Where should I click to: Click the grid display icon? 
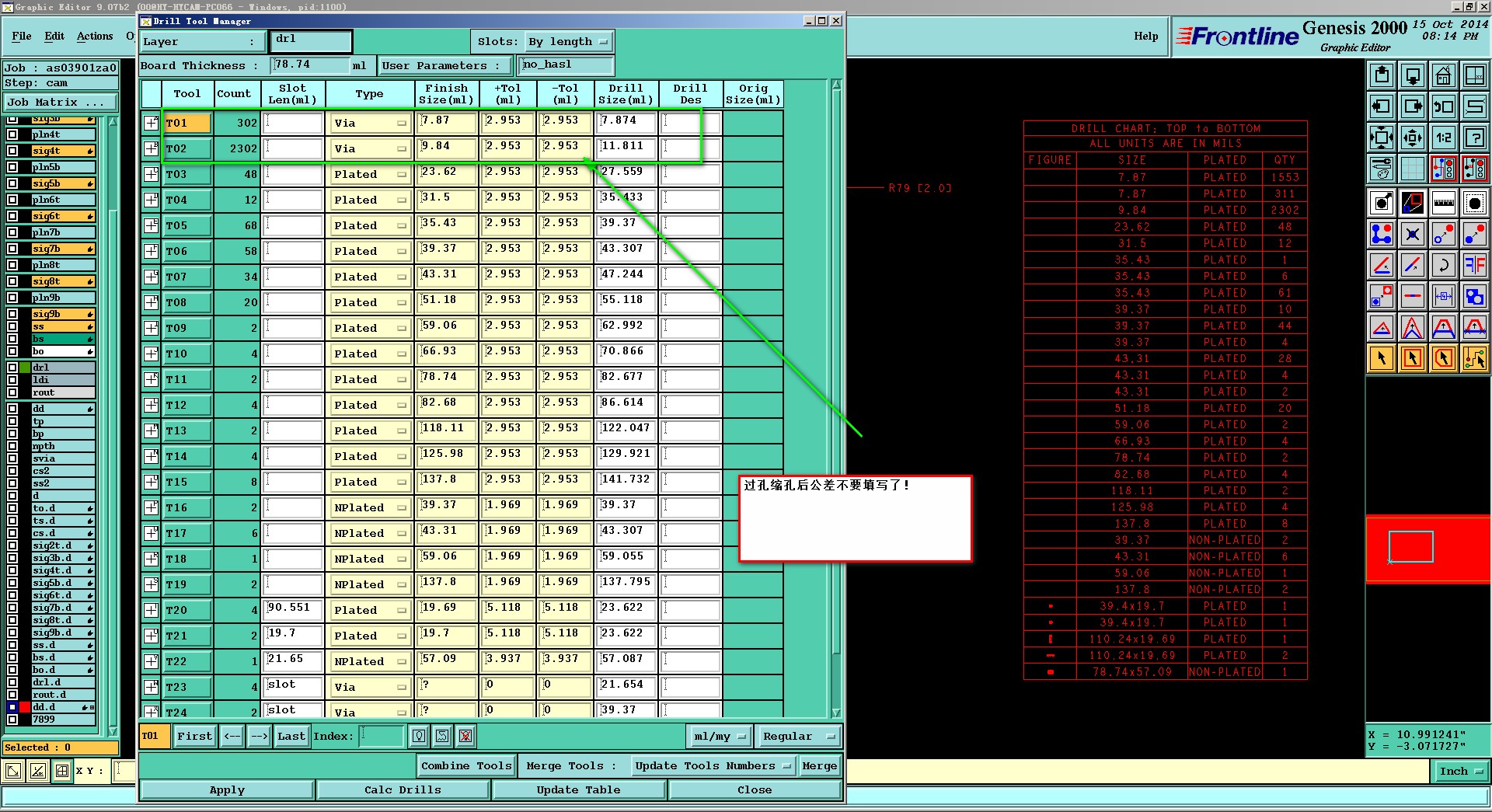[x=1412, y=169]
